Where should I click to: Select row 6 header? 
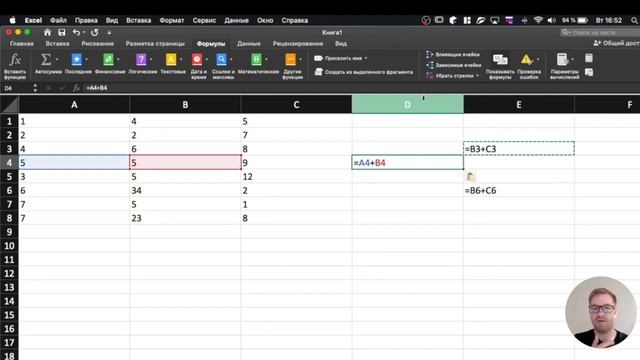[x=9, y=190]
